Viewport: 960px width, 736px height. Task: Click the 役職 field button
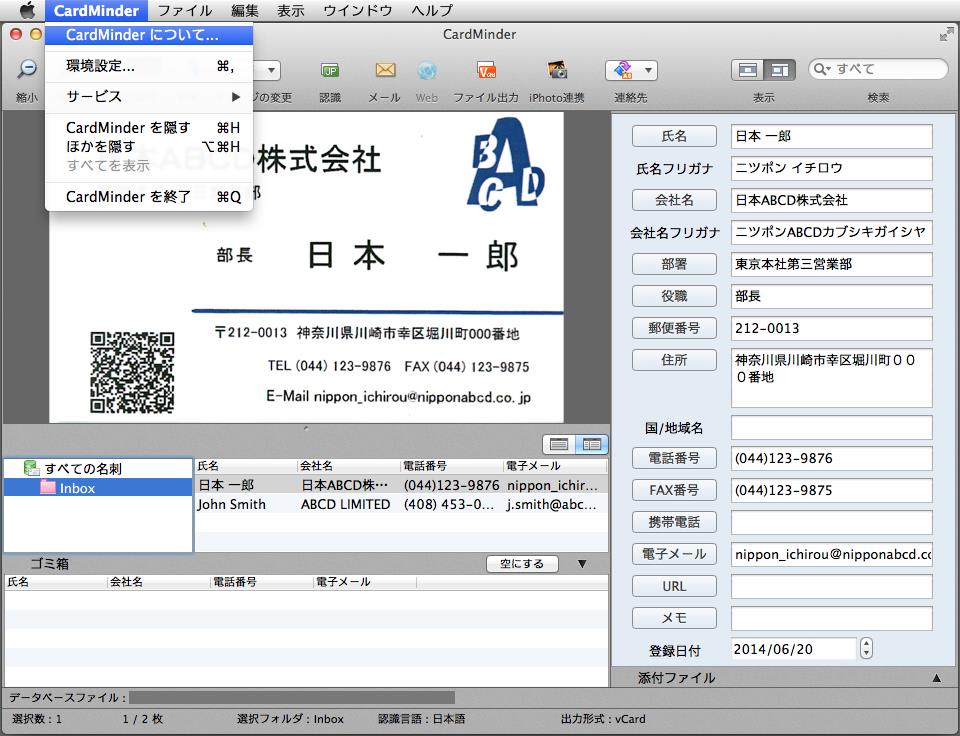pos(674,296)
